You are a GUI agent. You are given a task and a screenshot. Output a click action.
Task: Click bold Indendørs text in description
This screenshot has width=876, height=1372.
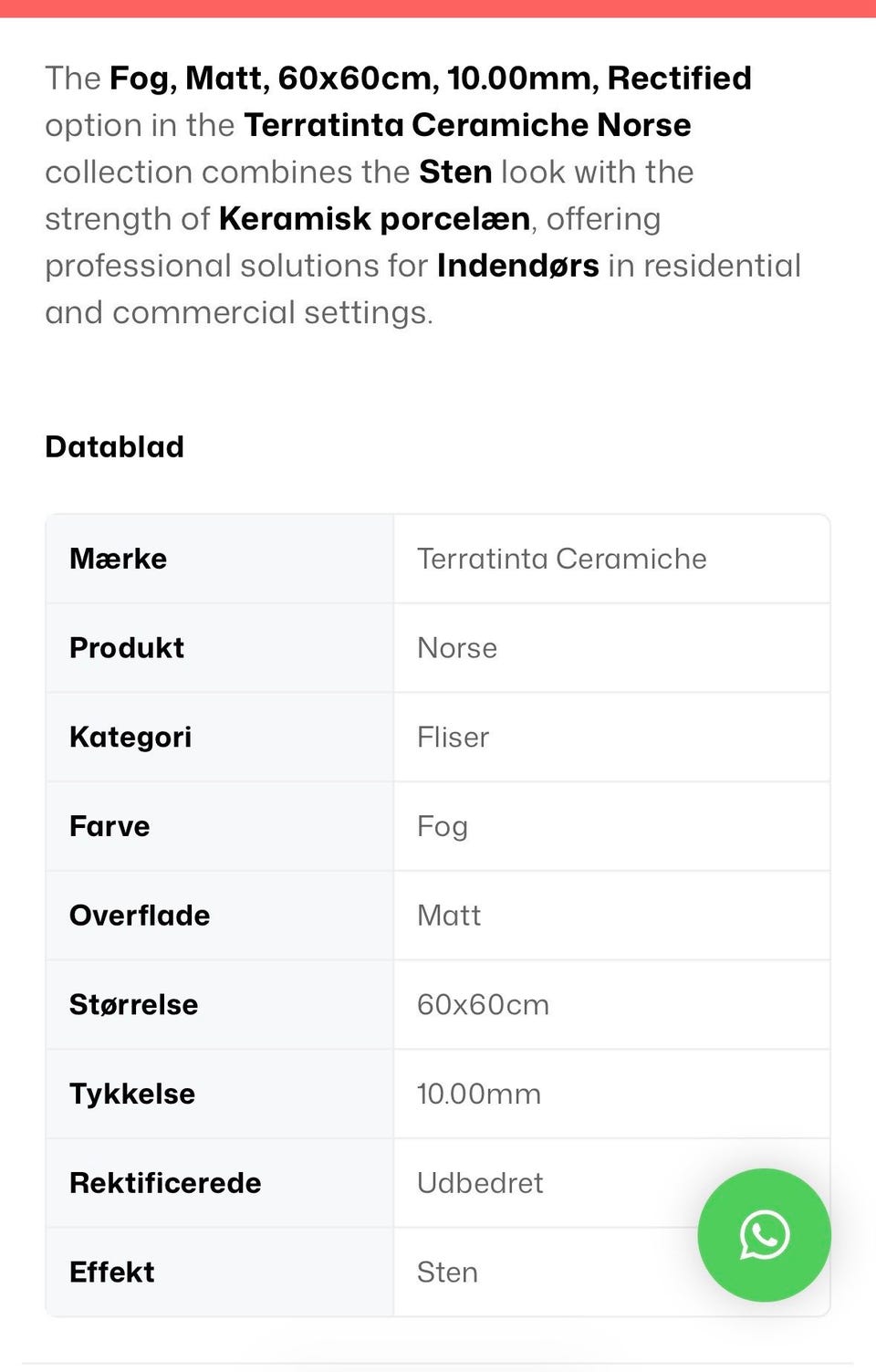coord(517,266)
